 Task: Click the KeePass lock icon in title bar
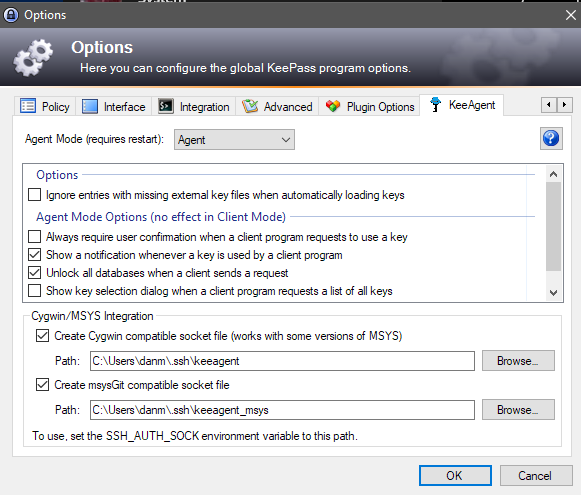tap(11, 15)
